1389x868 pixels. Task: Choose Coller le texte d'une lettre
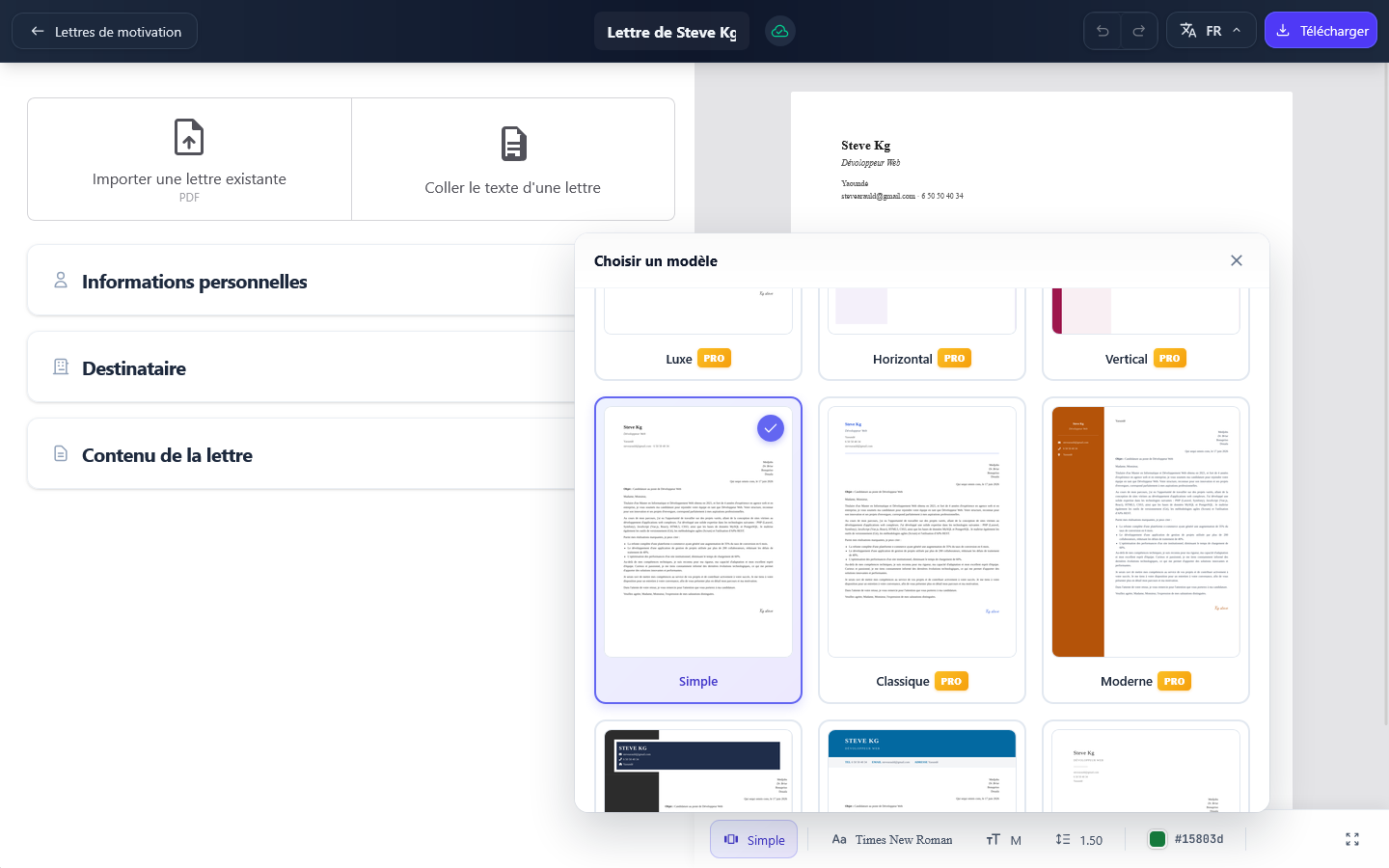[x=513, y=159]
